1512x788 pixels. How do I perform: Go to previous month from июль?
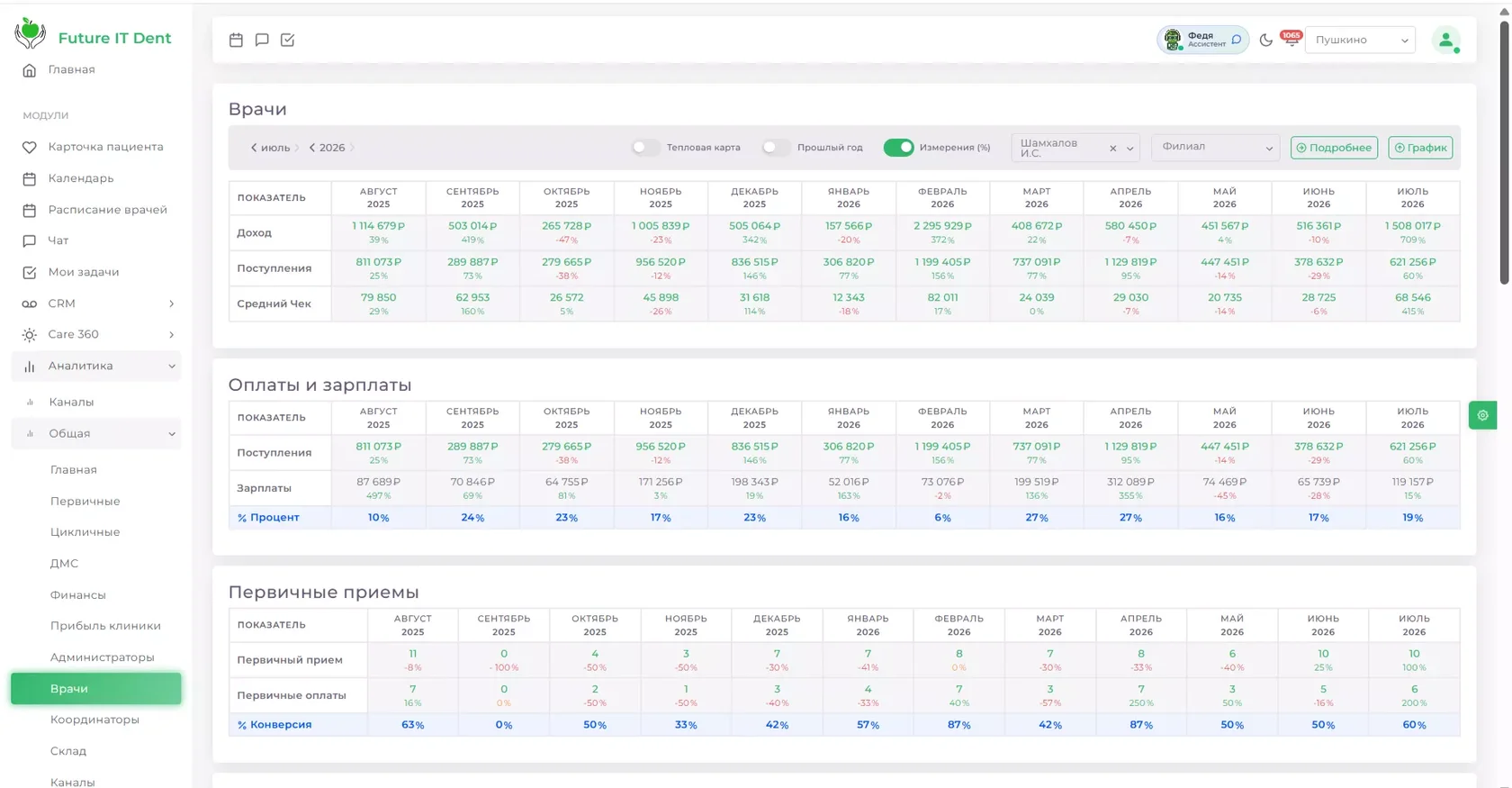[254, 148]
